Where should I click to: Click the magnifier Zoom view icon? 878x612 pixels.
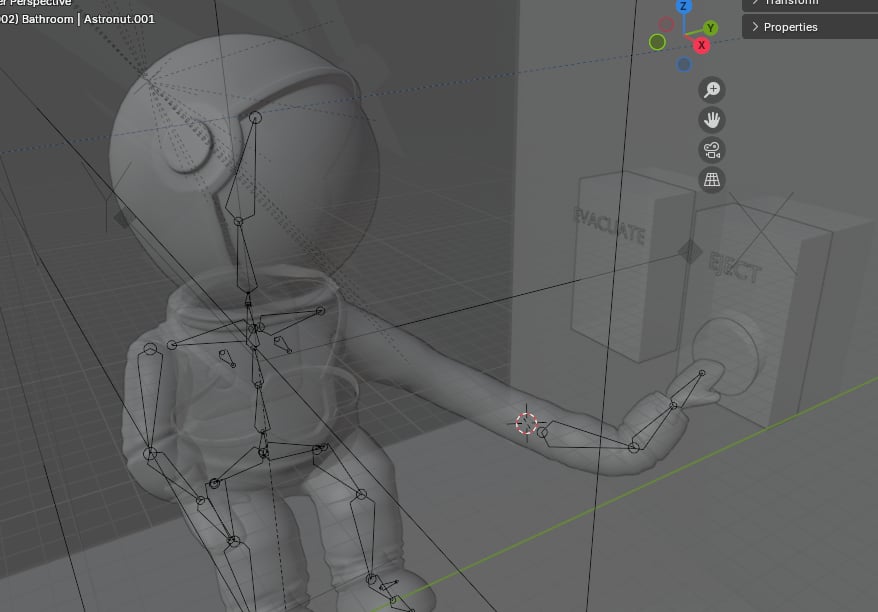tap(713, 90)
